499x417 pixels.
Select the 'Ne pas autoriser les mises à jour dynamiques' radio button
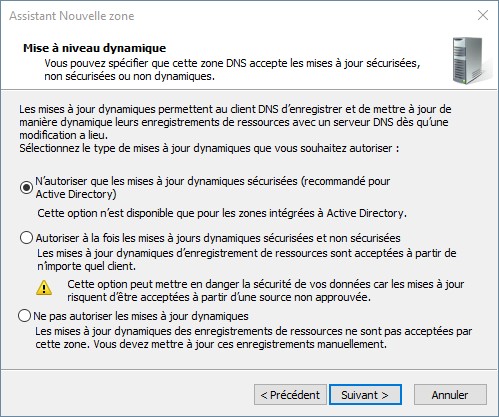[25, 316]
